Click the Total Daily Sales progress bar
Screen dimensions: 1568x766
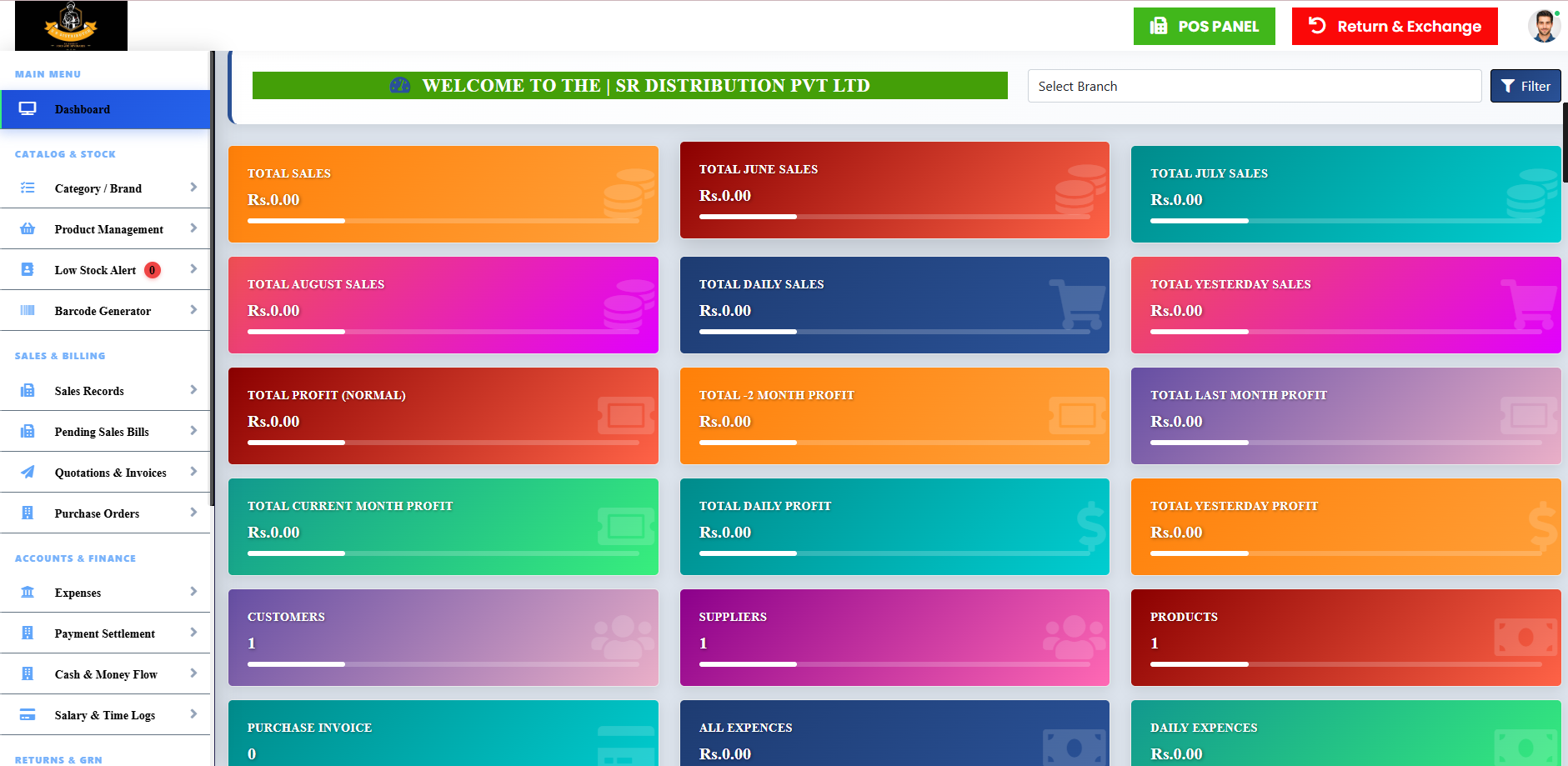point(894,332)
